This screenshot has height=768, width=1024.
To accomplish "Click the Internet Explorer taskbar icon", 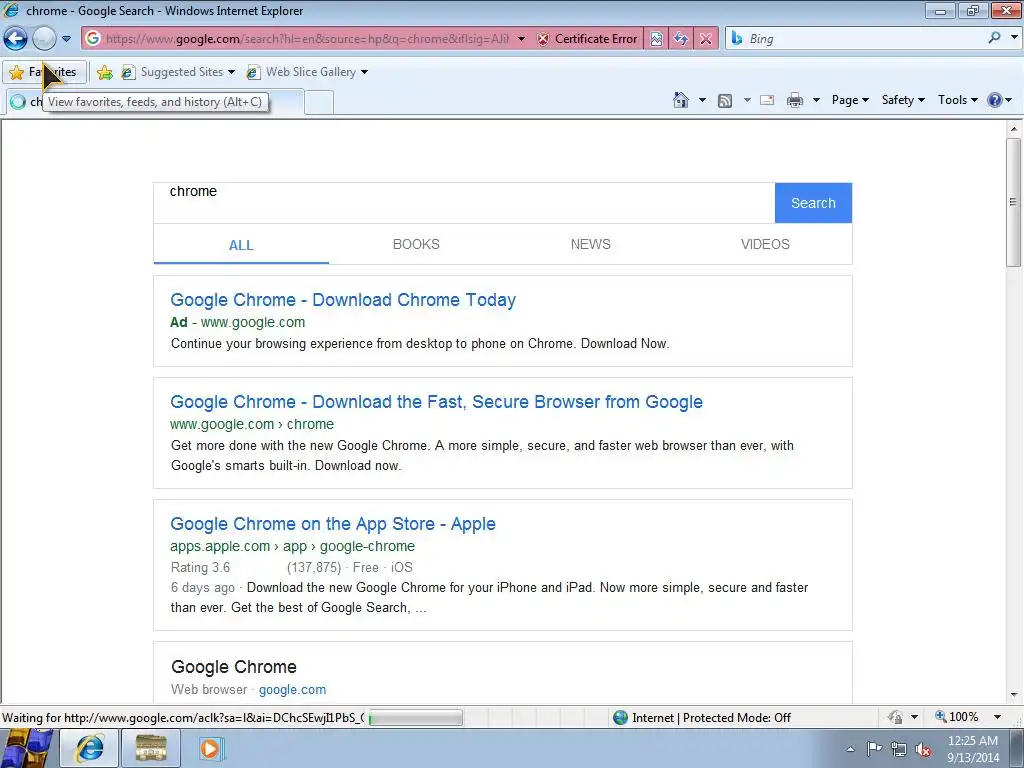I will [89, 748].
